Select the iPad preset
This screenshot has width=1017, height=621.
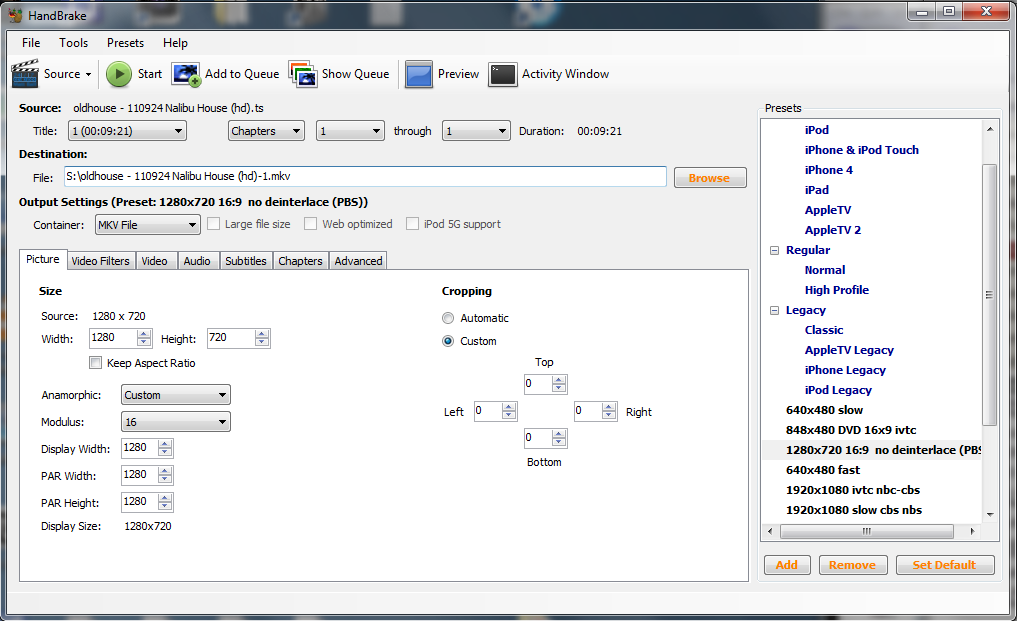tap(817, 190)
